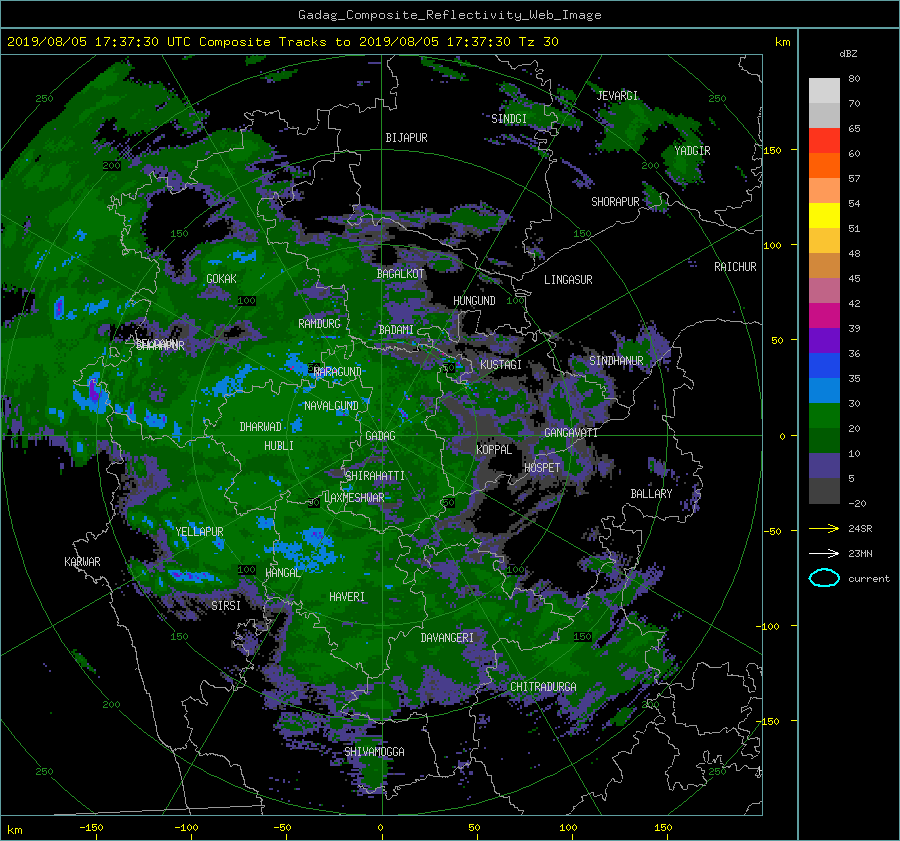Click the 150 tick on right axis
The height and width of the screenshot is (841, 900).
(773, 150)
